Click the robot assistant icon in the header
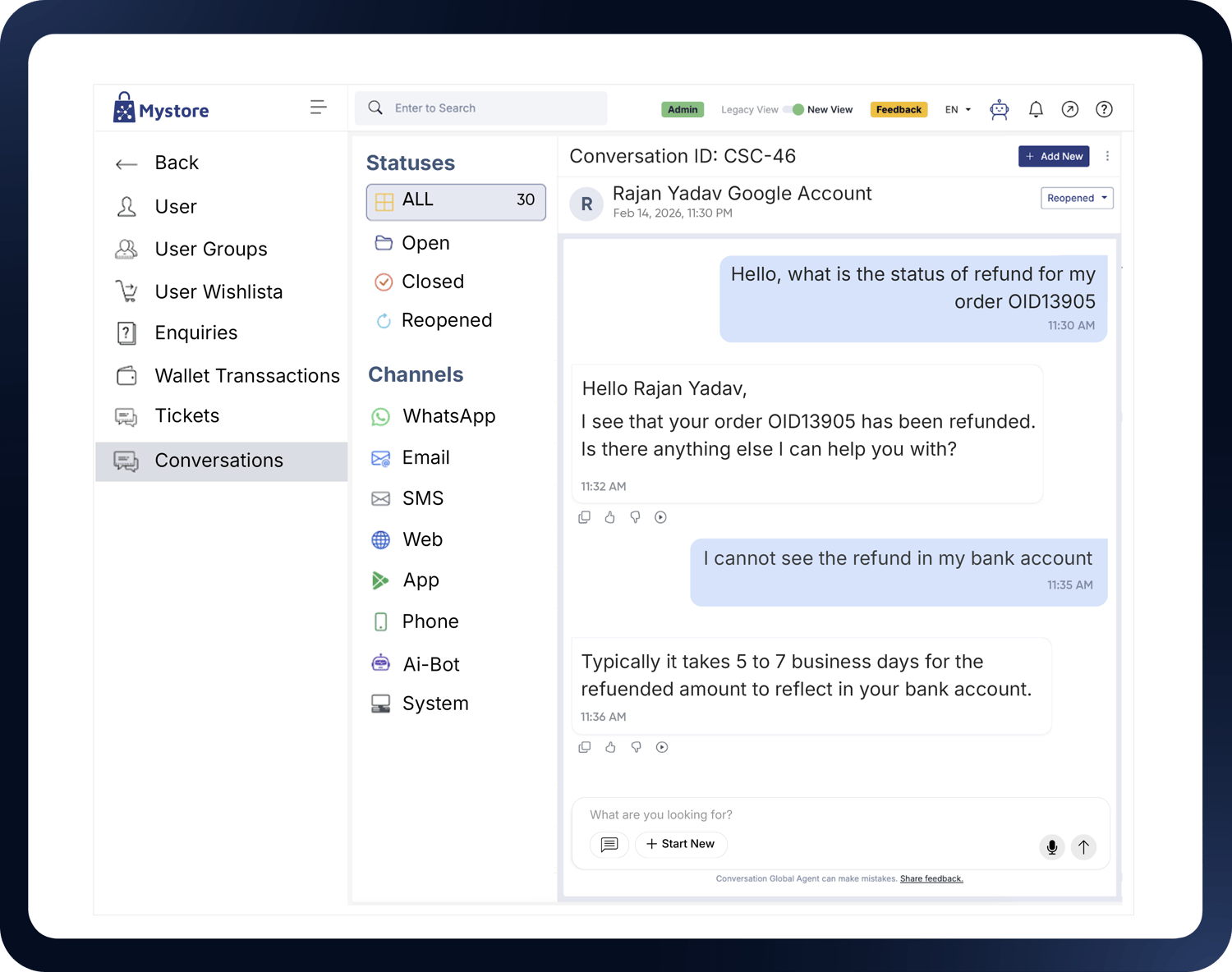This screenshot has height=972, width=1232. [999, 108]
